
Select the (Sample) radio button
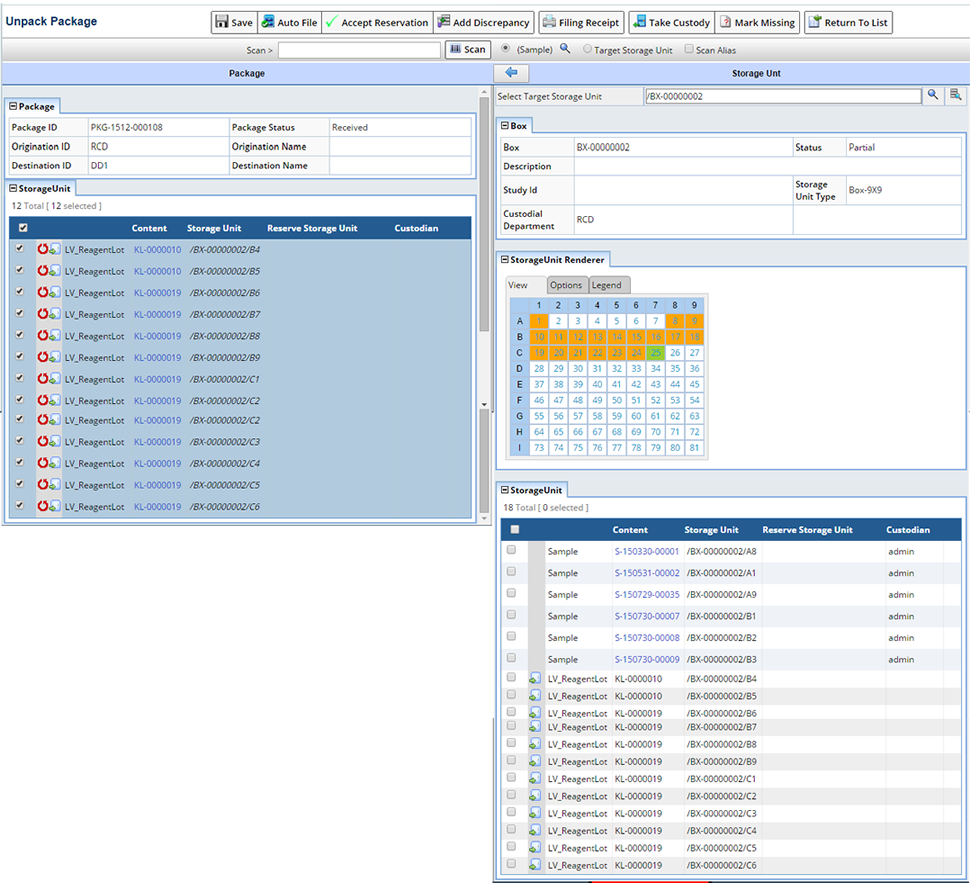[506, 48]
